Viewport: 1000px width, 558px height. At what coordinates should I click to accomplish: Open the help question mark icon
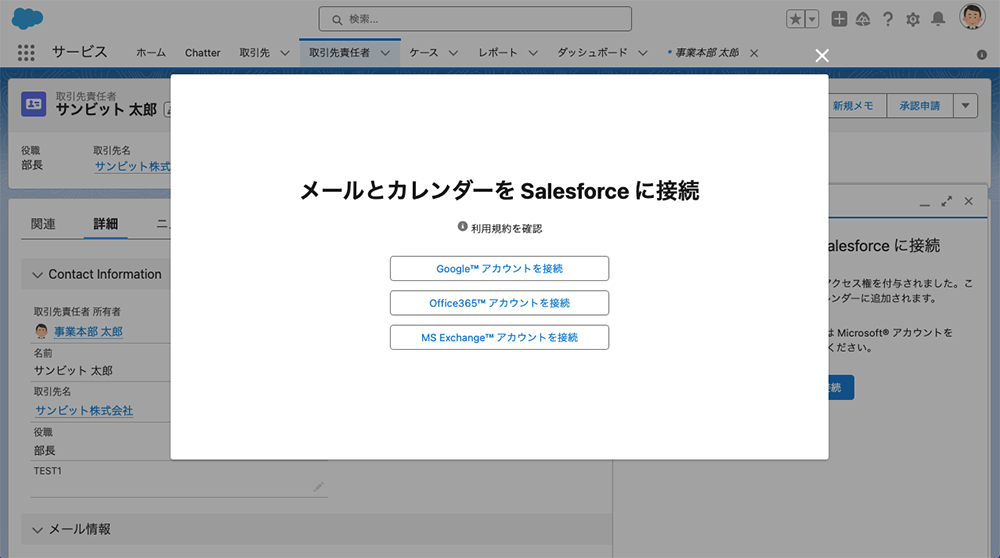click(888, 19)
